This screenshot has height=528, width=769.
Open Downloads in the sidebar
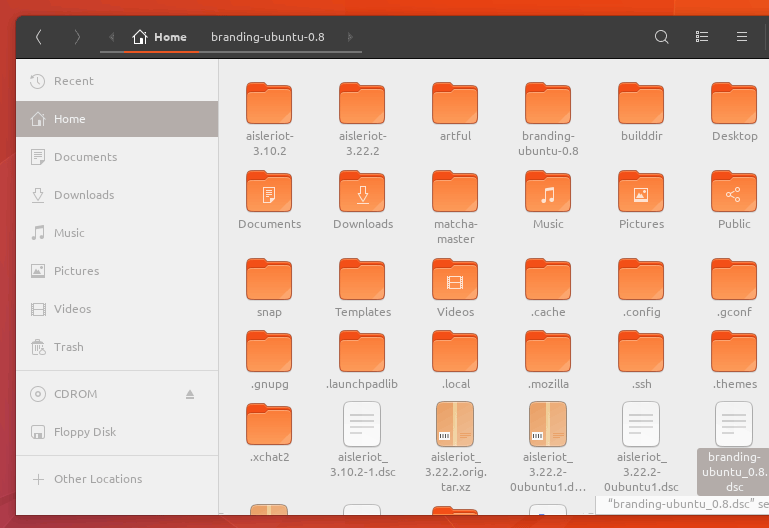[117, 195]
